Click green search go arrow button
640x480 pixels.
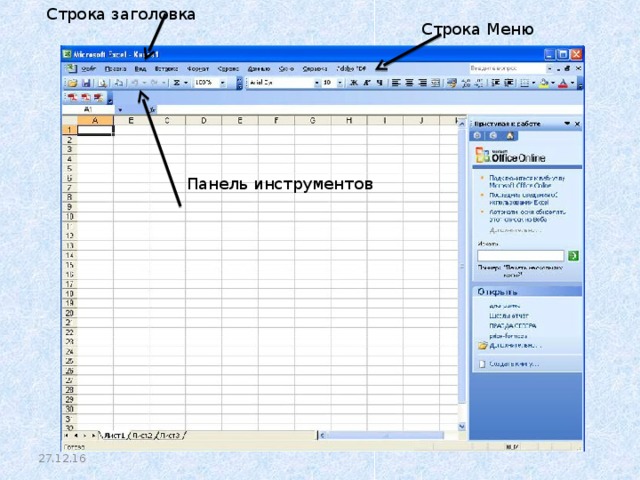tap(573, 256)
